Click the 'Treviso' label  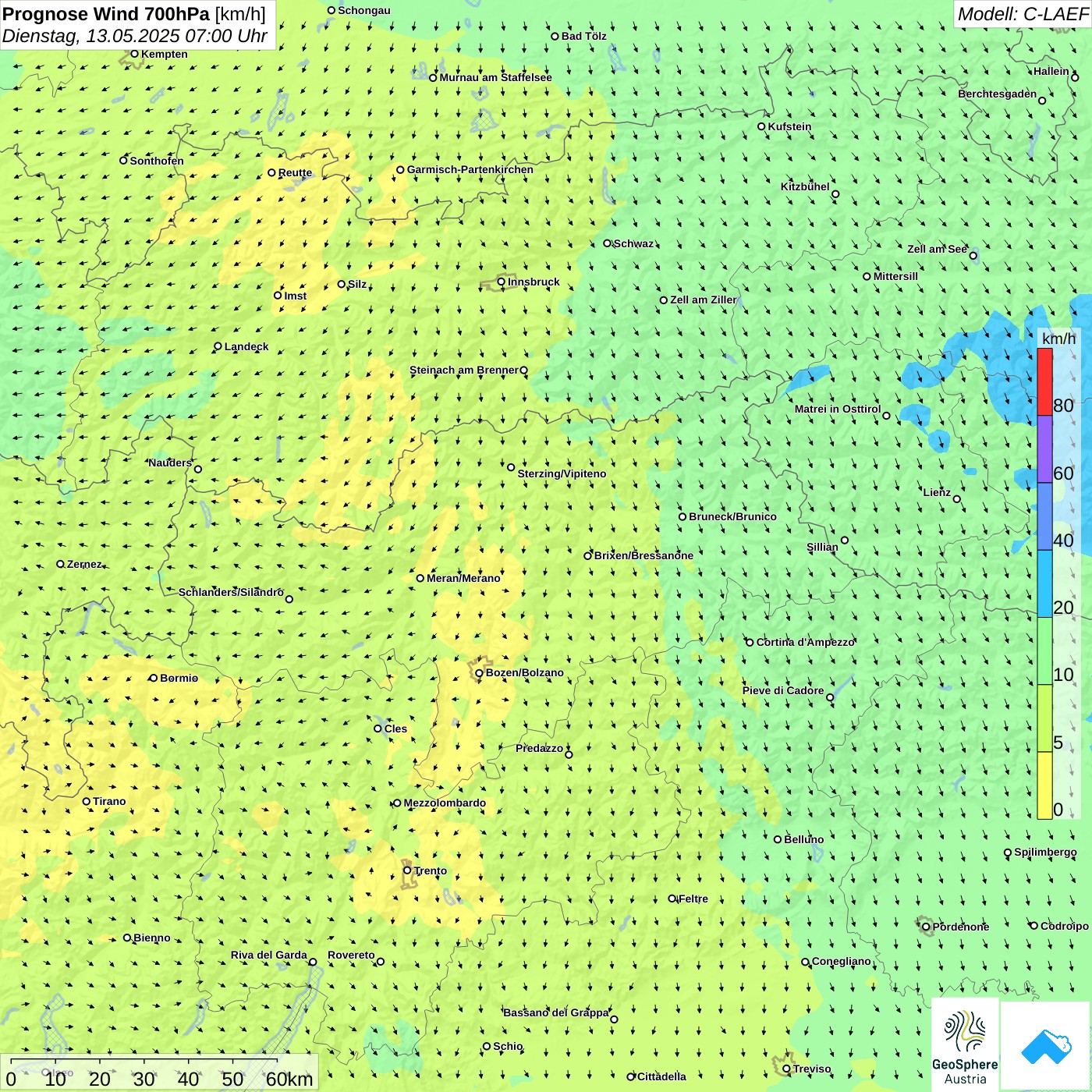[812, 1069]
